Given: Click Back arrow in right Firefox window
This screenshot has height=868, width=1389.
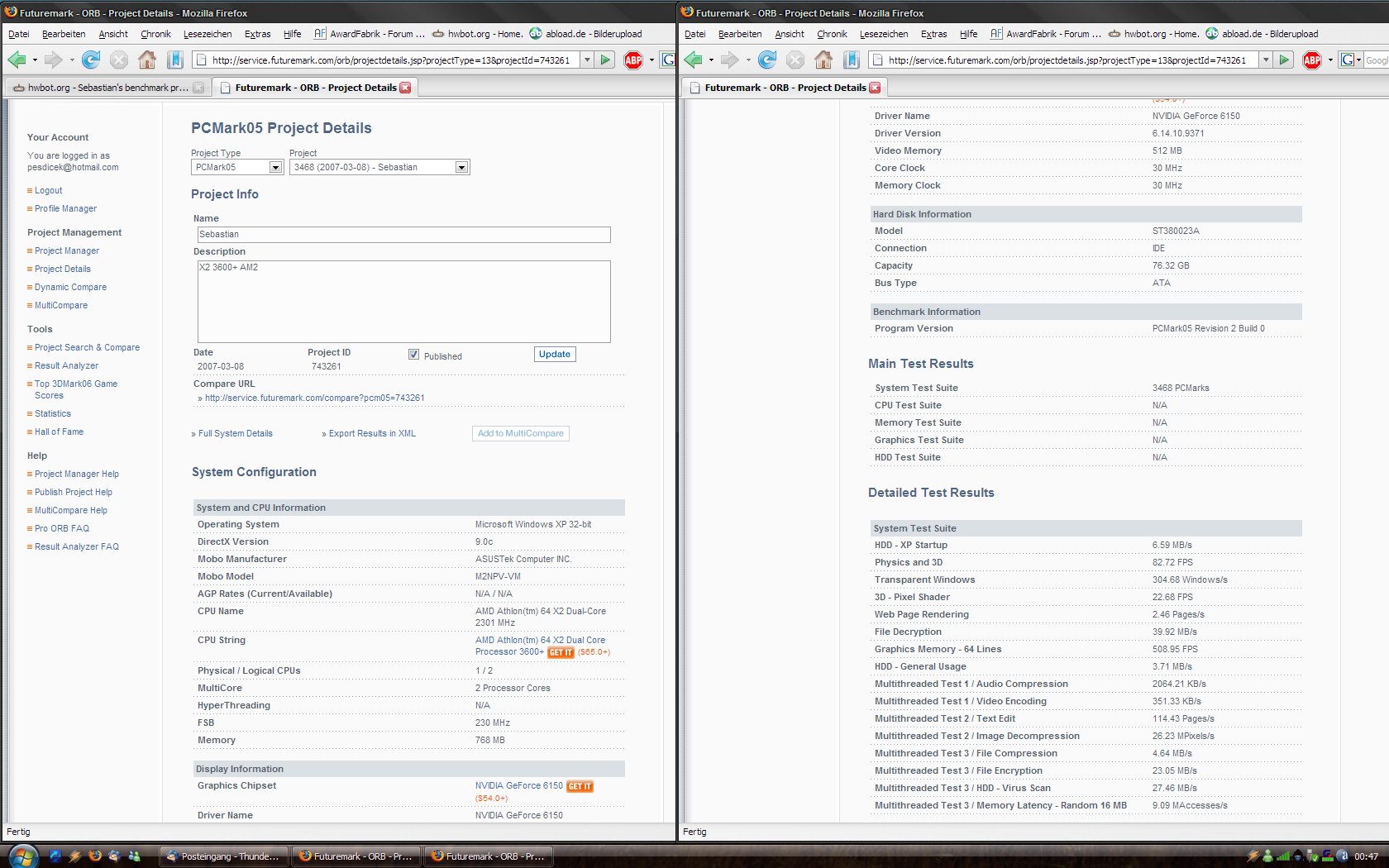Looking at the screenshot, I should (x=693, y=60).
